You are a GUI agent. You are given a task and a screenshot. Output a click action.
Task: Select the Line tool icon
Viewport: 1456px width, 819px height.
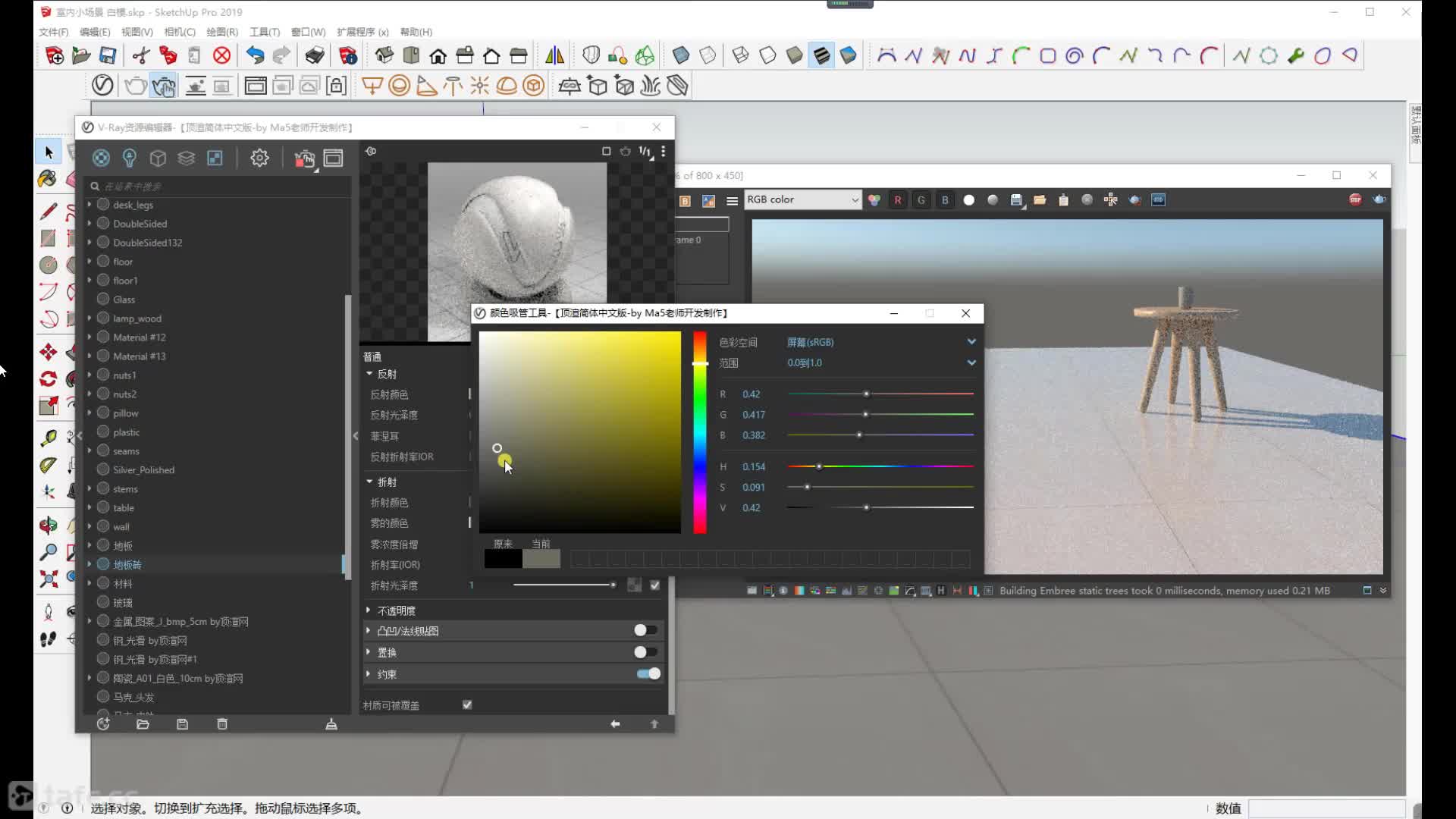click(x=47, y=207)
